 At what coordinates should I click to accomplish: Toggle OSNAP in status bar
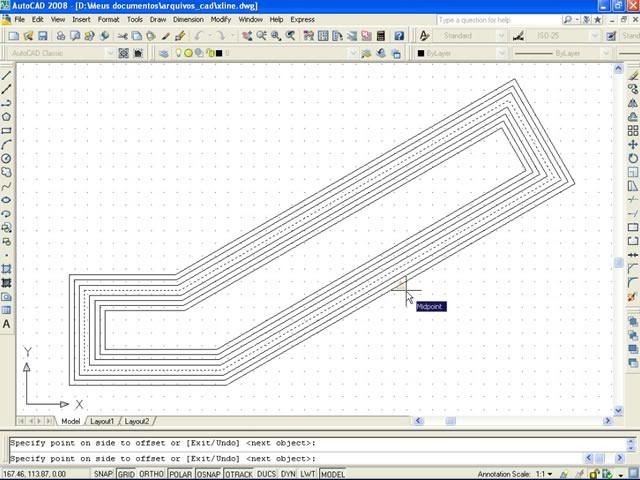[x=209, y=474]
